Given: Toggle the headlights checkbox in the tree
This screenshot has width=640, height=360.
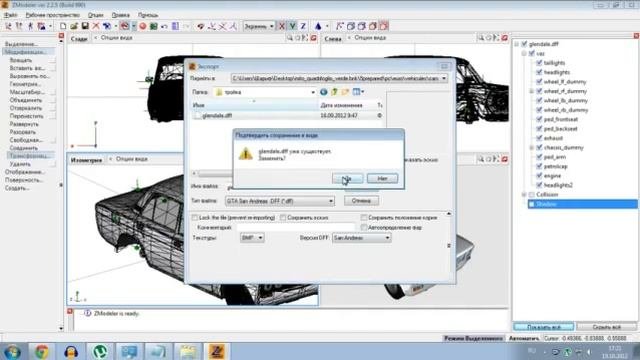Looking at the screenshot, I should pyautogui.click(x=539, y=72).
